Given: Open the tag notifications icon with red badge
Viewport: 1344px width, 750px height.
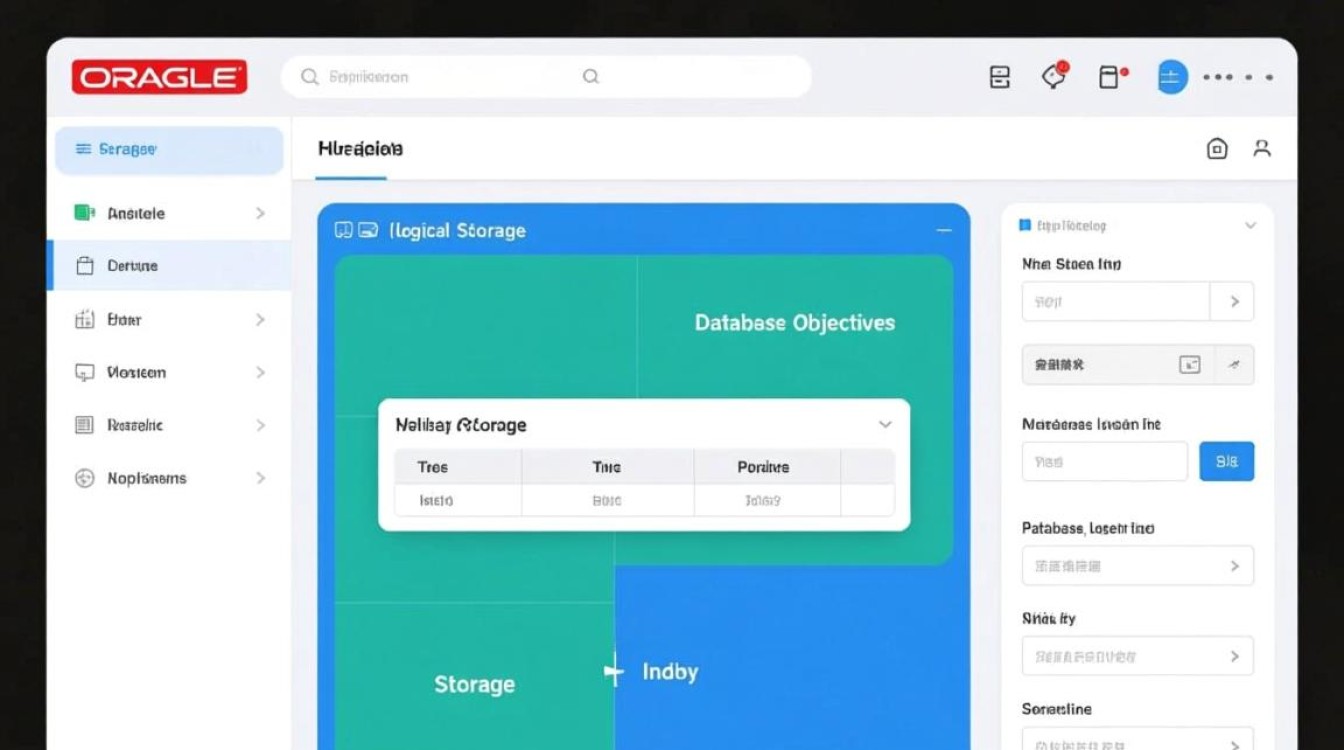Looking at the screenshot, I should [x=1054, y=77].
